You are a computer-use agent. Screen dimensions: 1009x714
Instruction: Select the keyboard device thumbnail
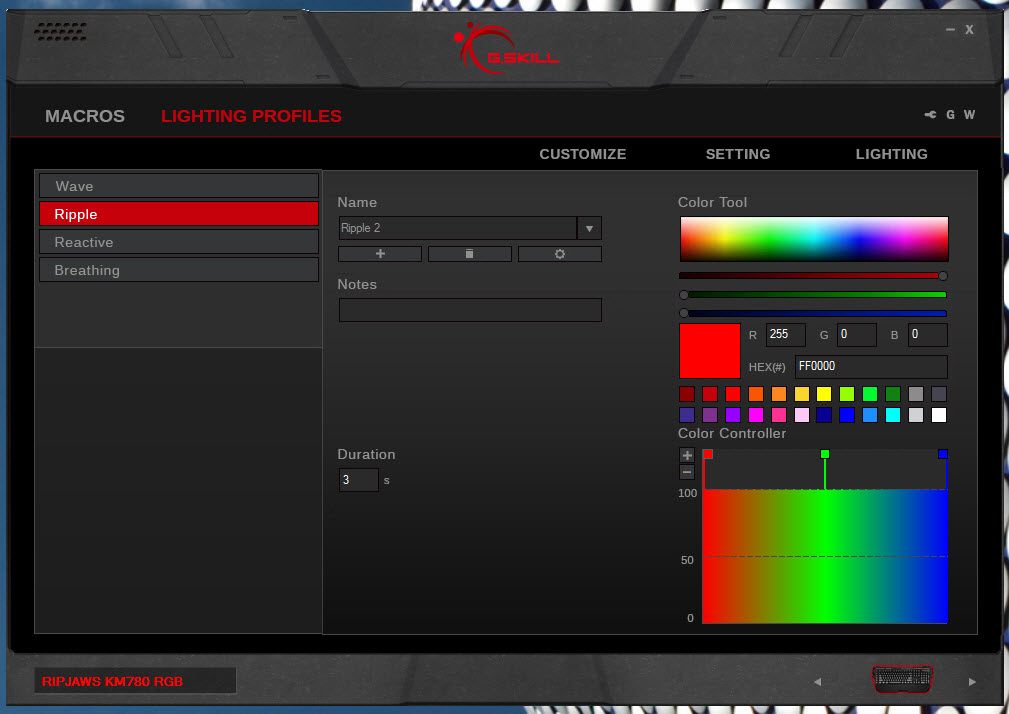tap(902, 679)
